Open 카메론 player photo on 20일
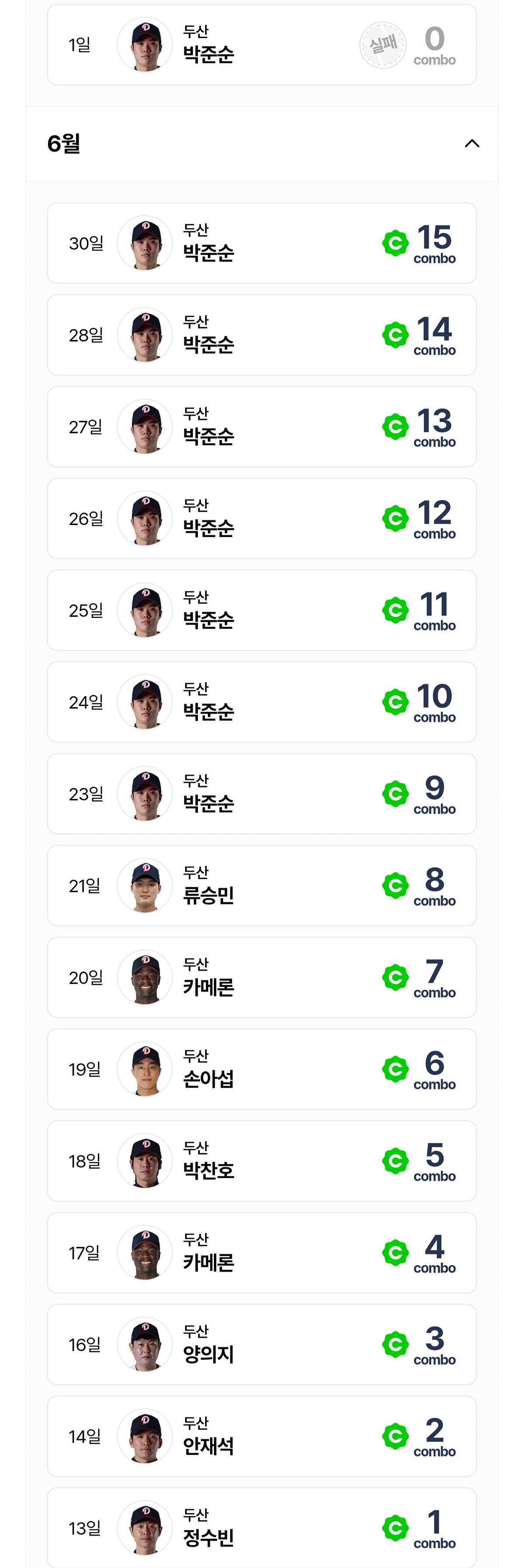The width and height of the screenshot is (524, 1568). click(x=145, y=978)
